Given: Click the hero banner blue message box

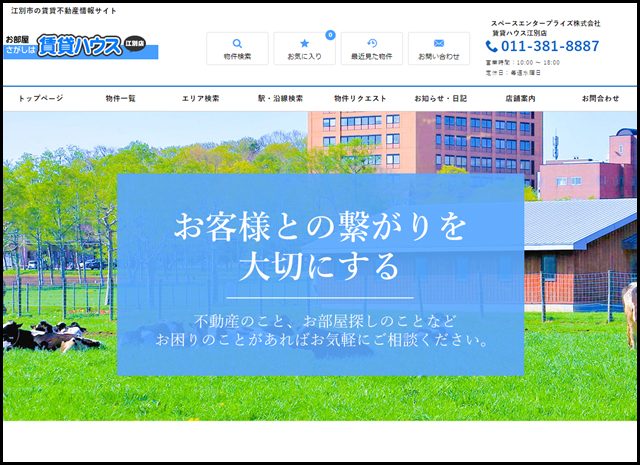Looking at the screenshot, I should (x=321, y=275).
